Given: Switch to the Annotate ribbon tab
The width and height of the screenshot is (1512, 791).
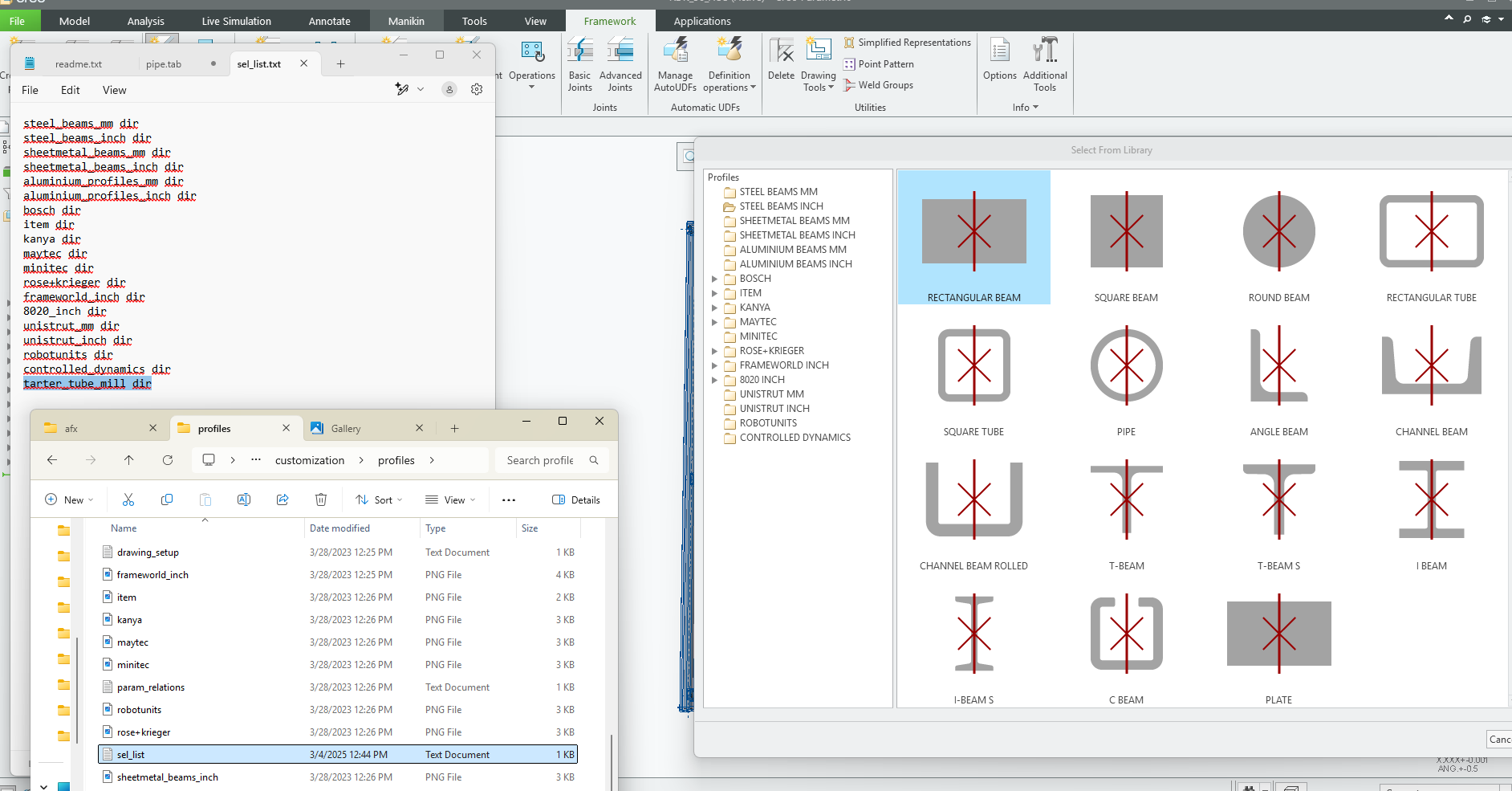Looking at the screenshot, I should 328,20.
